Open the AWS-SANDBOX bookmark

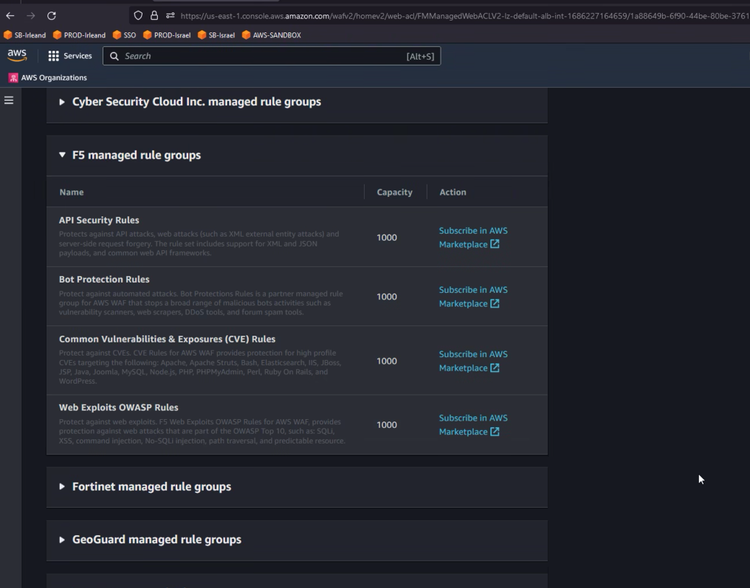click(270, 35)
